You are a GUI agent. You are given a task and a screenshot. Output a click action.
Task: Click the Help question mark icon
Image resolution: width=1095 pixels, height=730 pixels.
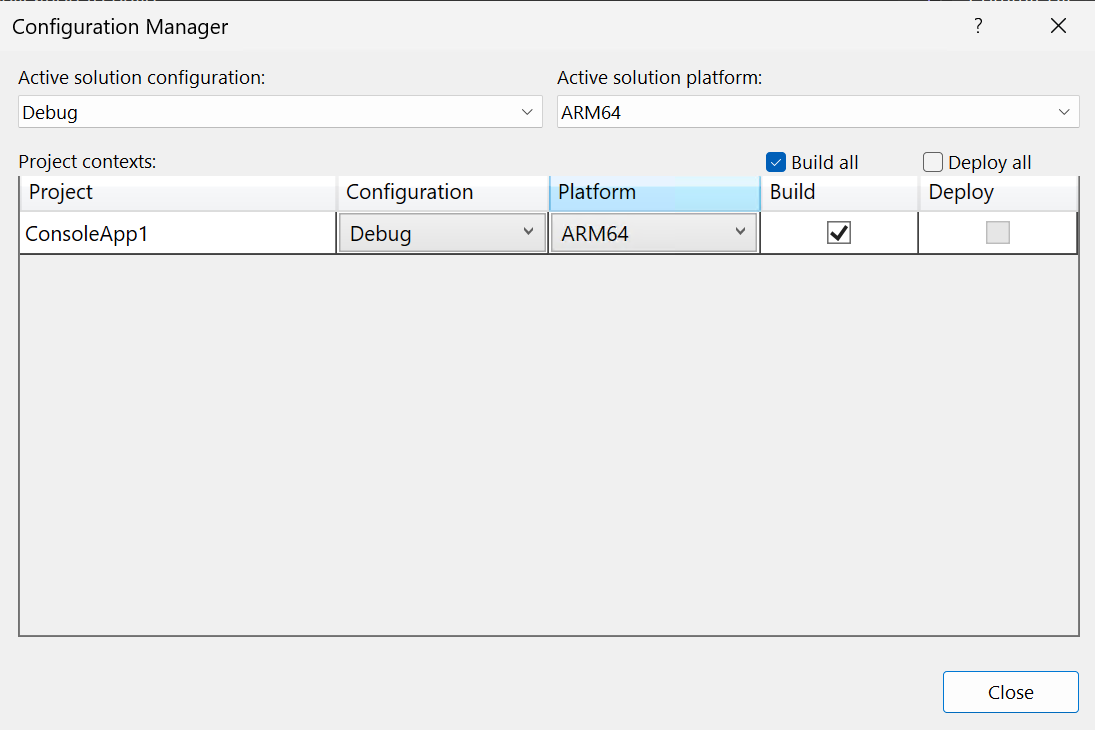[978, 26]
